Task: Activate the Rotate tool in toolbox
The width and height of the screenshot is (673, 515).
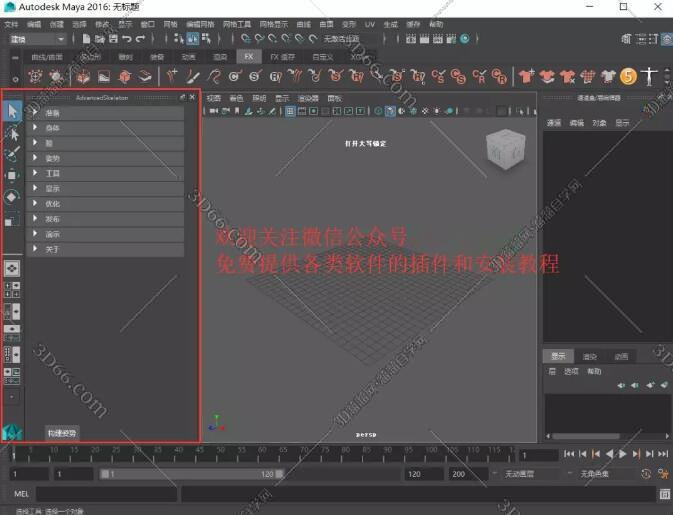Action: 12,197
